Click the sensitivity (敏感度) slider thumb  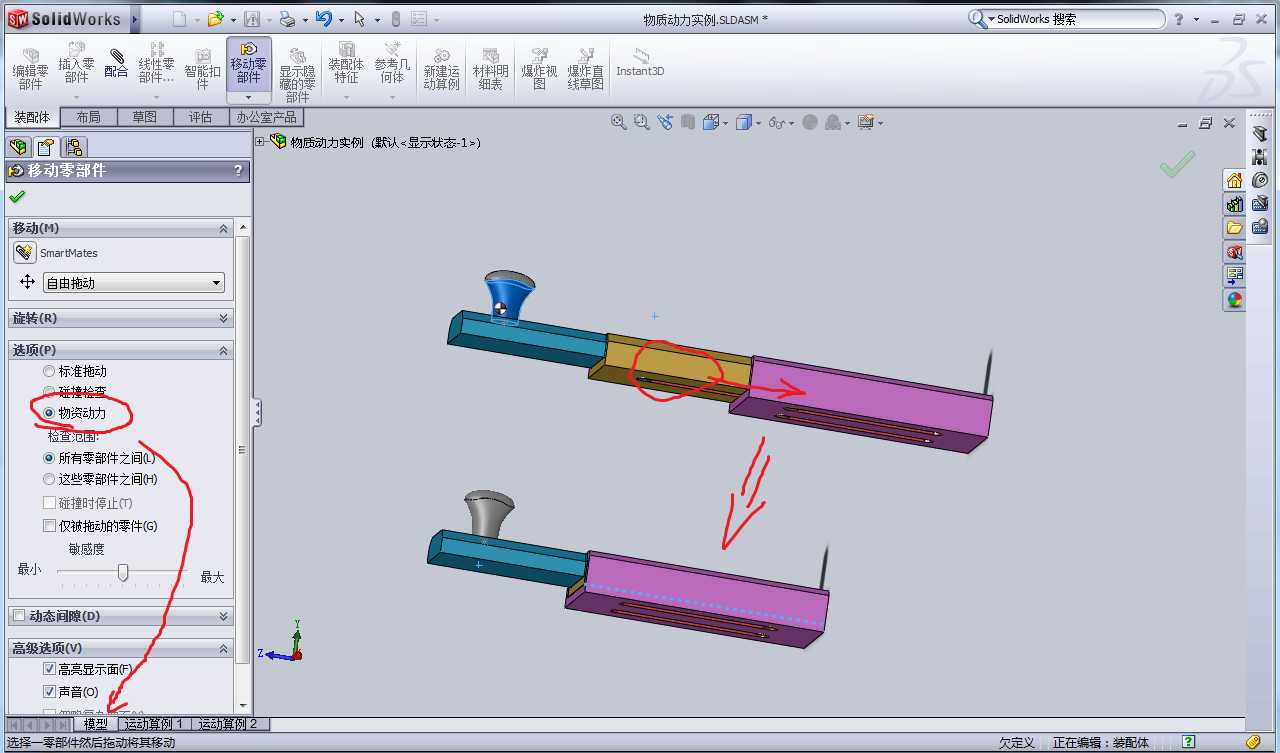[x=123, y=572]
